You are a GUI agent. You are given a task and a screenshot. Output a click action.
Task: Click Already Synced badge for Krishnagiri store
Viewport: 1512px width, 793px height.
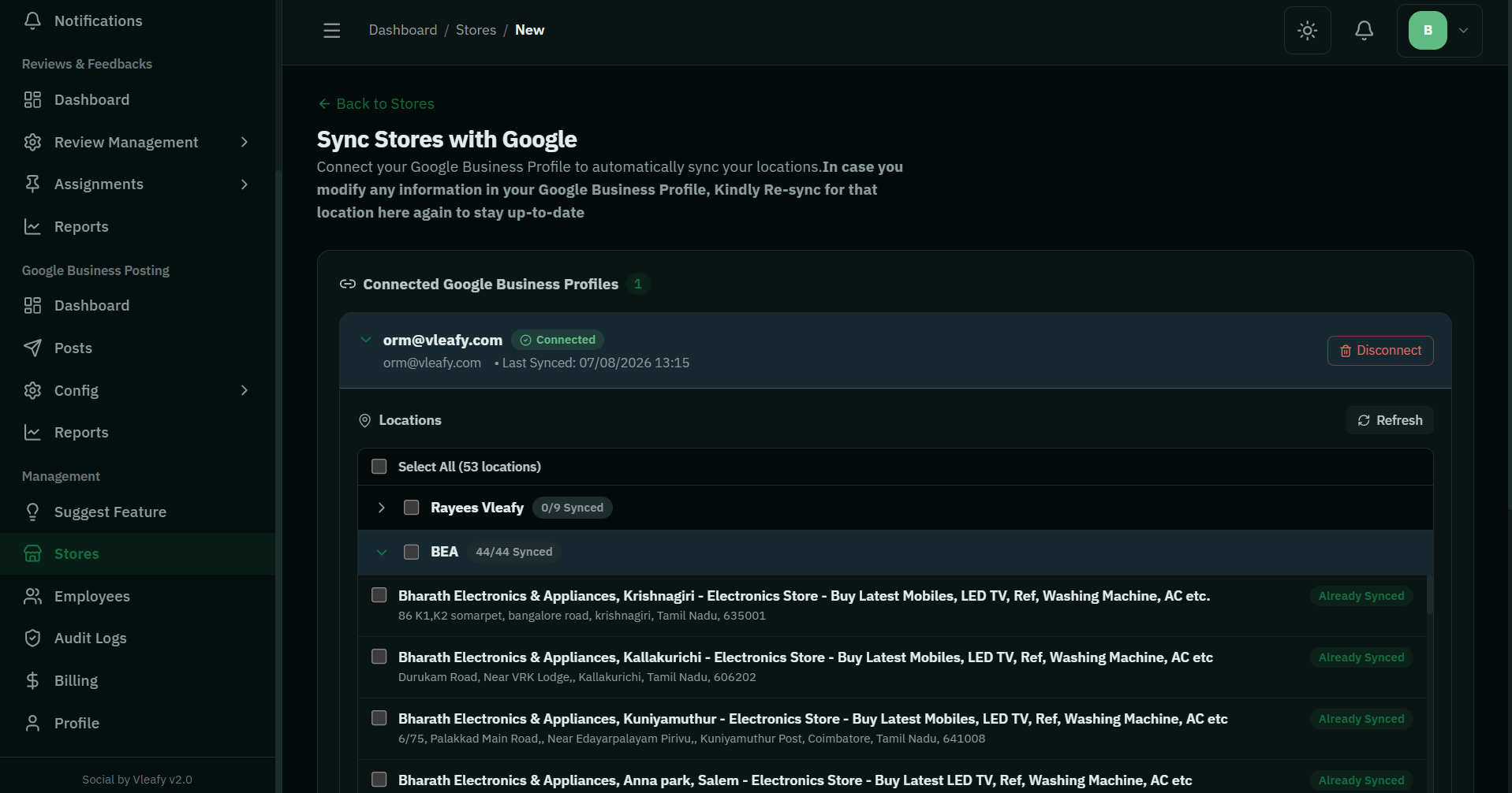pos(1361,596)
